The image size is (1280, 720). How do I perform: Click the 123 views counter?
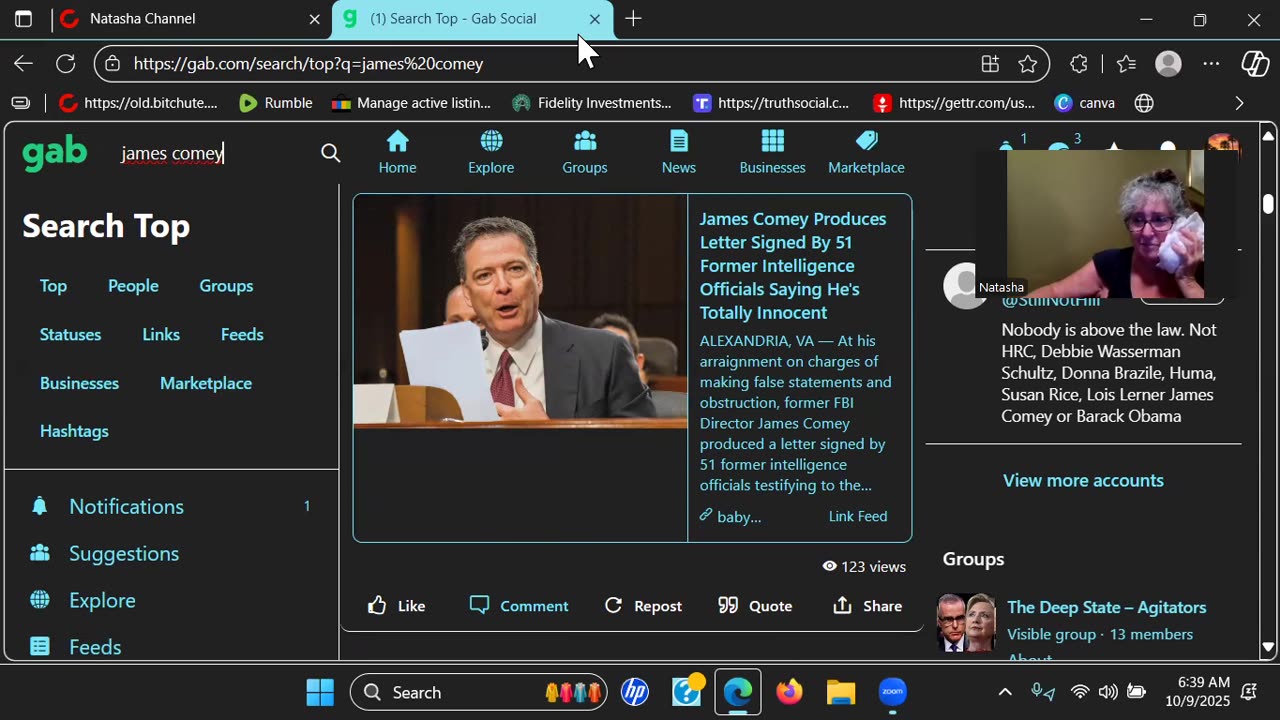pyautogui.click(x=864, y=566)
